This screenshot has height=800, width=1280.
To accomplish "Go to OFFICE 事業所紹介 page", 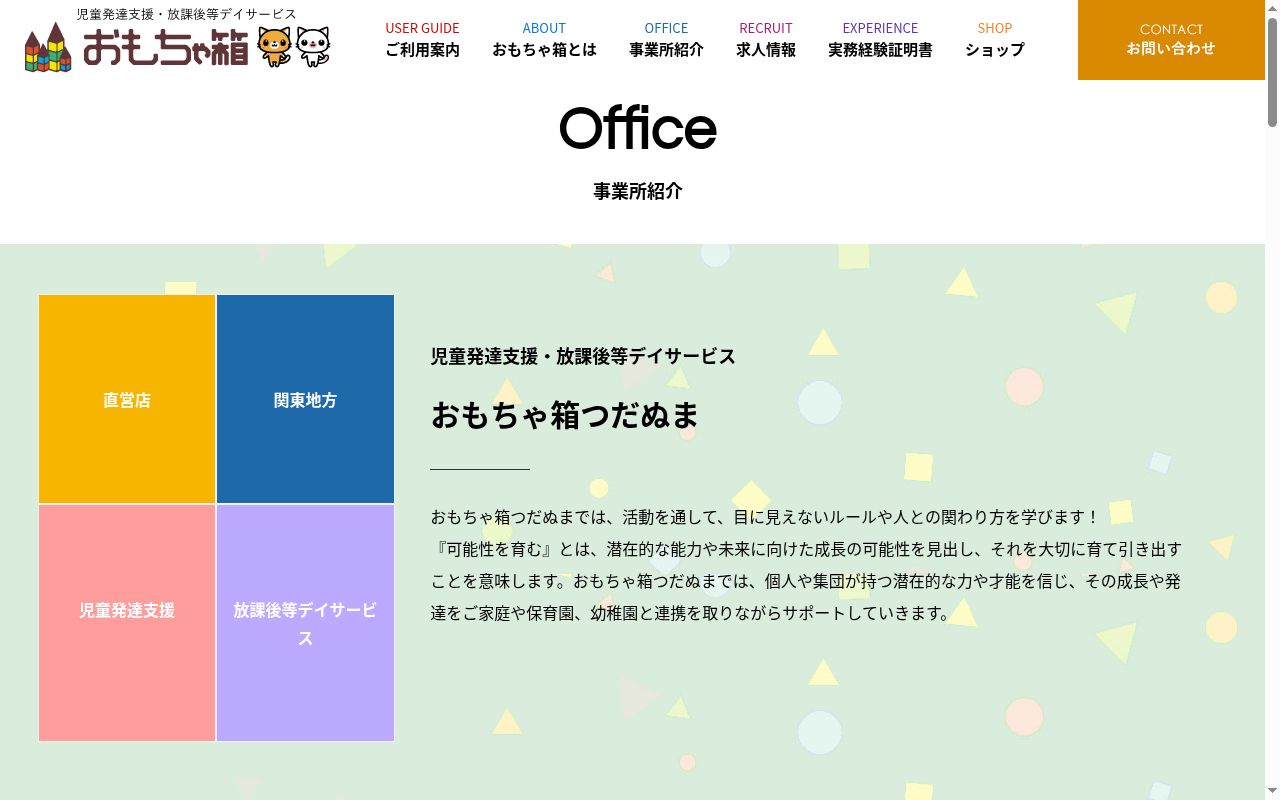I will pyautogui.click(x=666, y=40).
